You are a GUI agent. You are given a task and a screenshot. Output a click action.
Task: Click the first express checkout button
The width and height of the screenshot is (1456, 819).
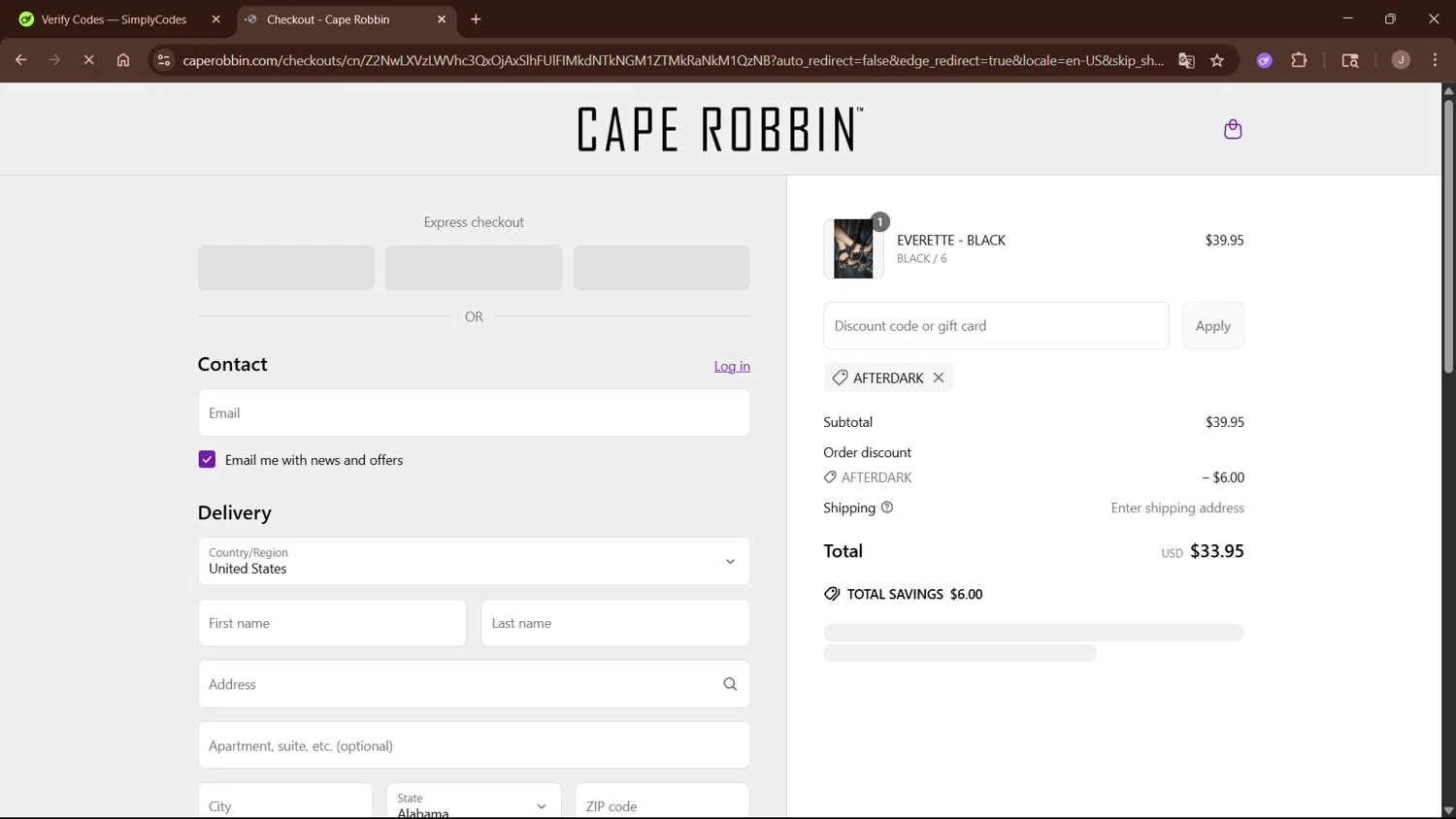tap(286, 268)
